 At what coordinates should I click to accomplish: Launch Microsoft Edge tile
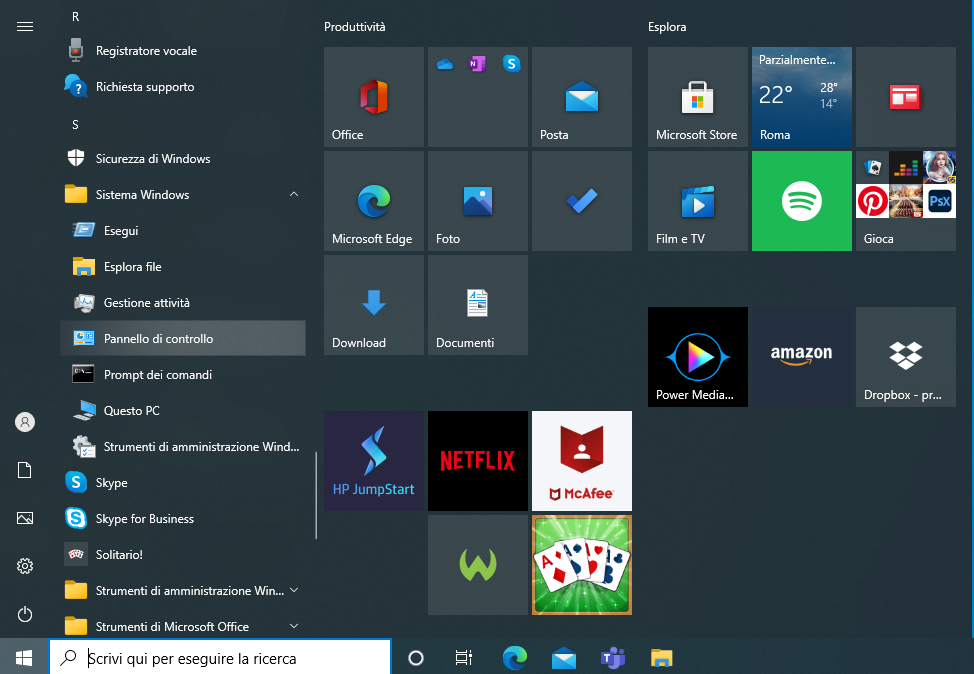373,201
